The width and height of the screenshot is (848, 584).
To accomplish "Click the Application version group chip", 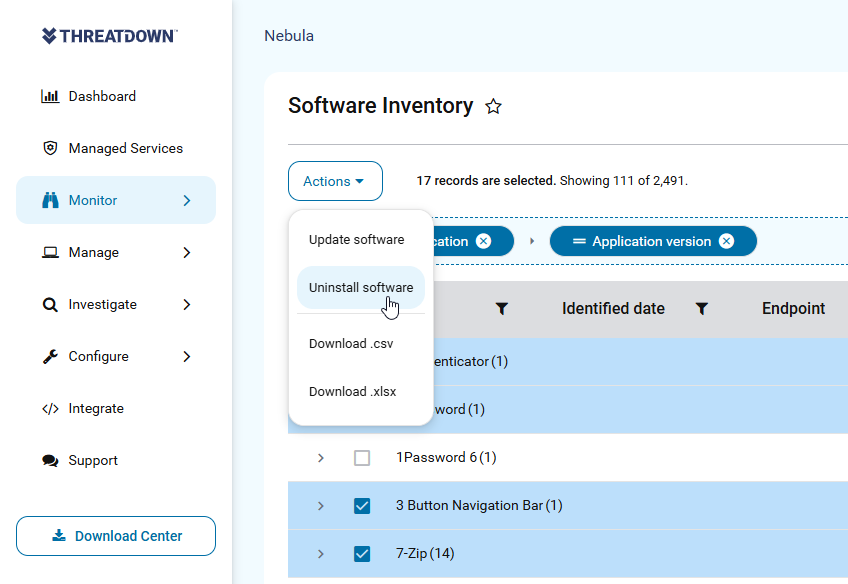I will point(653,241).
